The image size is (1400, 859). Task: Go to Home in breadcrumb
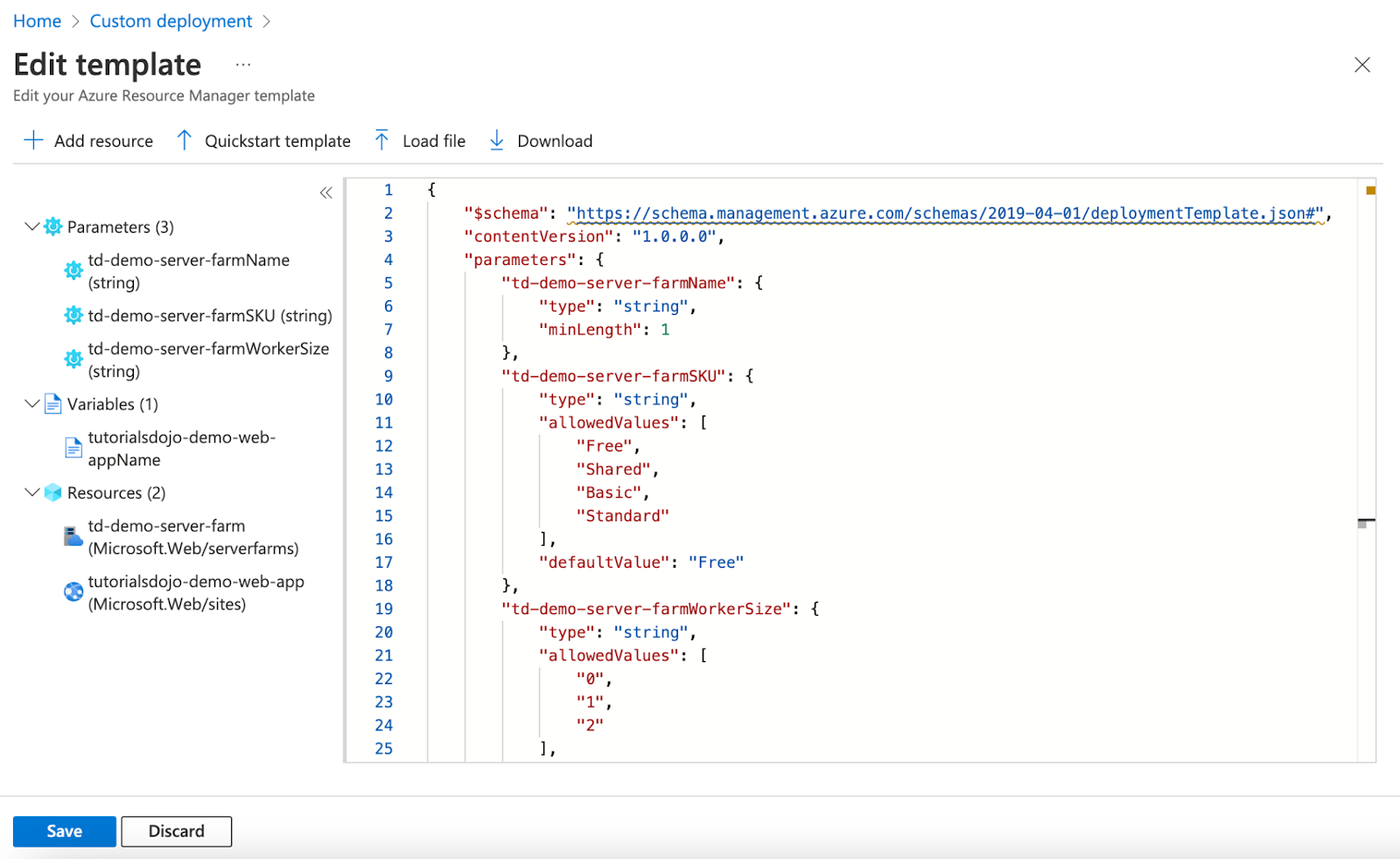click(x=37, y=21)
